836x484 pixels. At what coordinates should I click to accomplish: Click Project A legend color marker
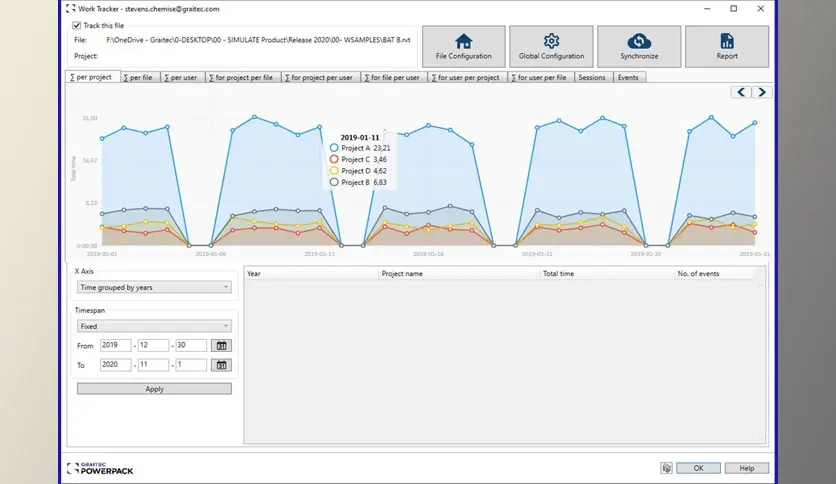tap(334, 148)
